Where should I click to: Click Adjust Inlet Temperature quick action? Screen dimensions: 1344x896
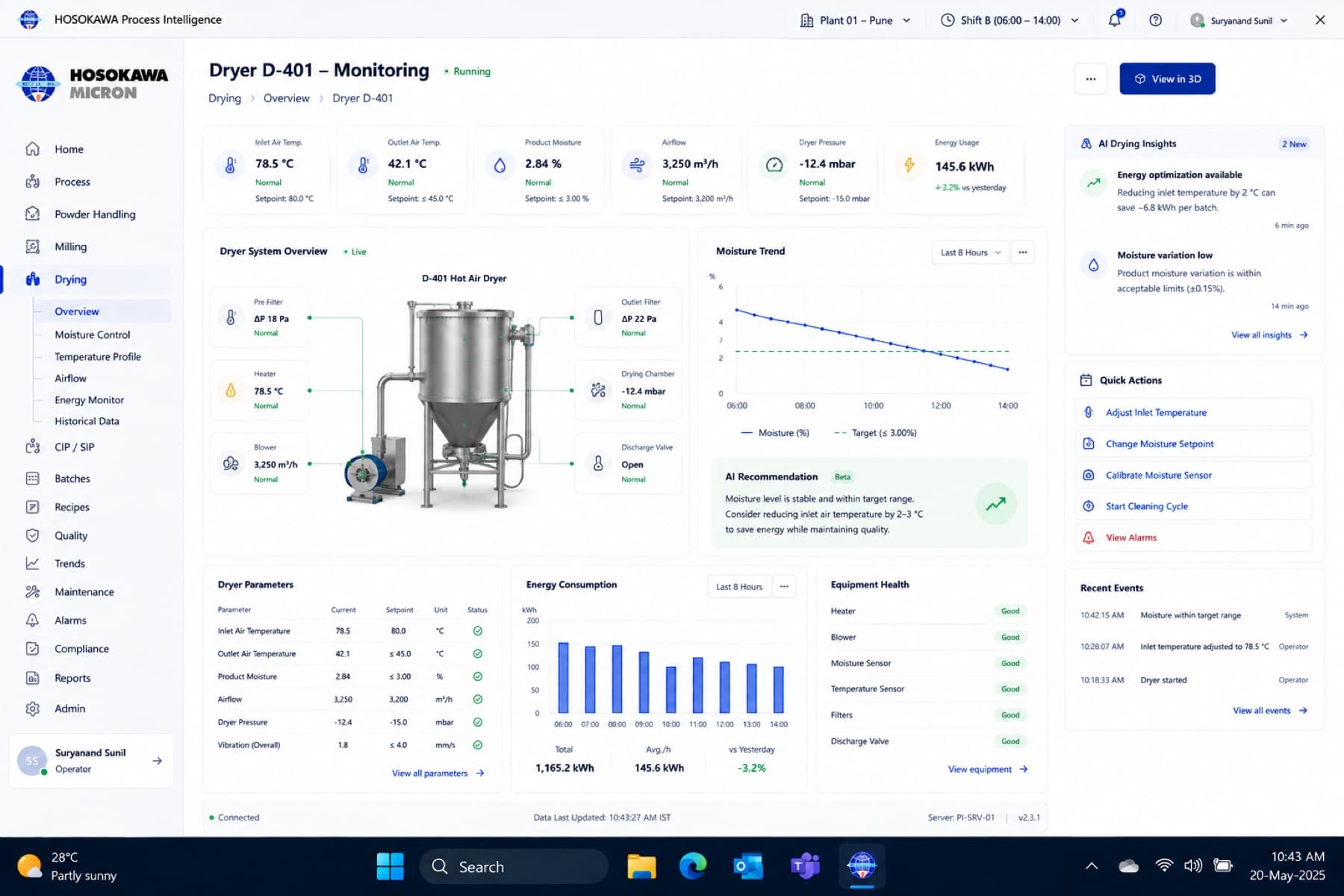click(1193, 412)
